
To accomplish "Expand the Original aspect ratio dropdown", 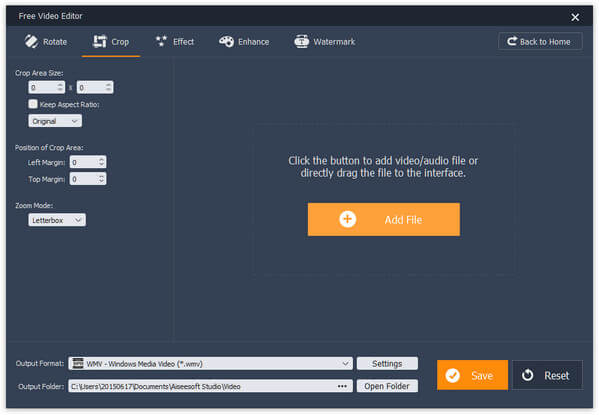I will pos(55,121).
